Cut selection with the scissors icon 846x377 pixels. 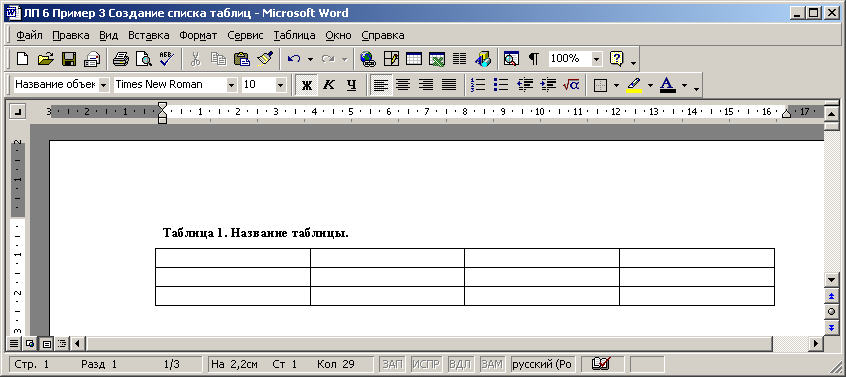195,58
